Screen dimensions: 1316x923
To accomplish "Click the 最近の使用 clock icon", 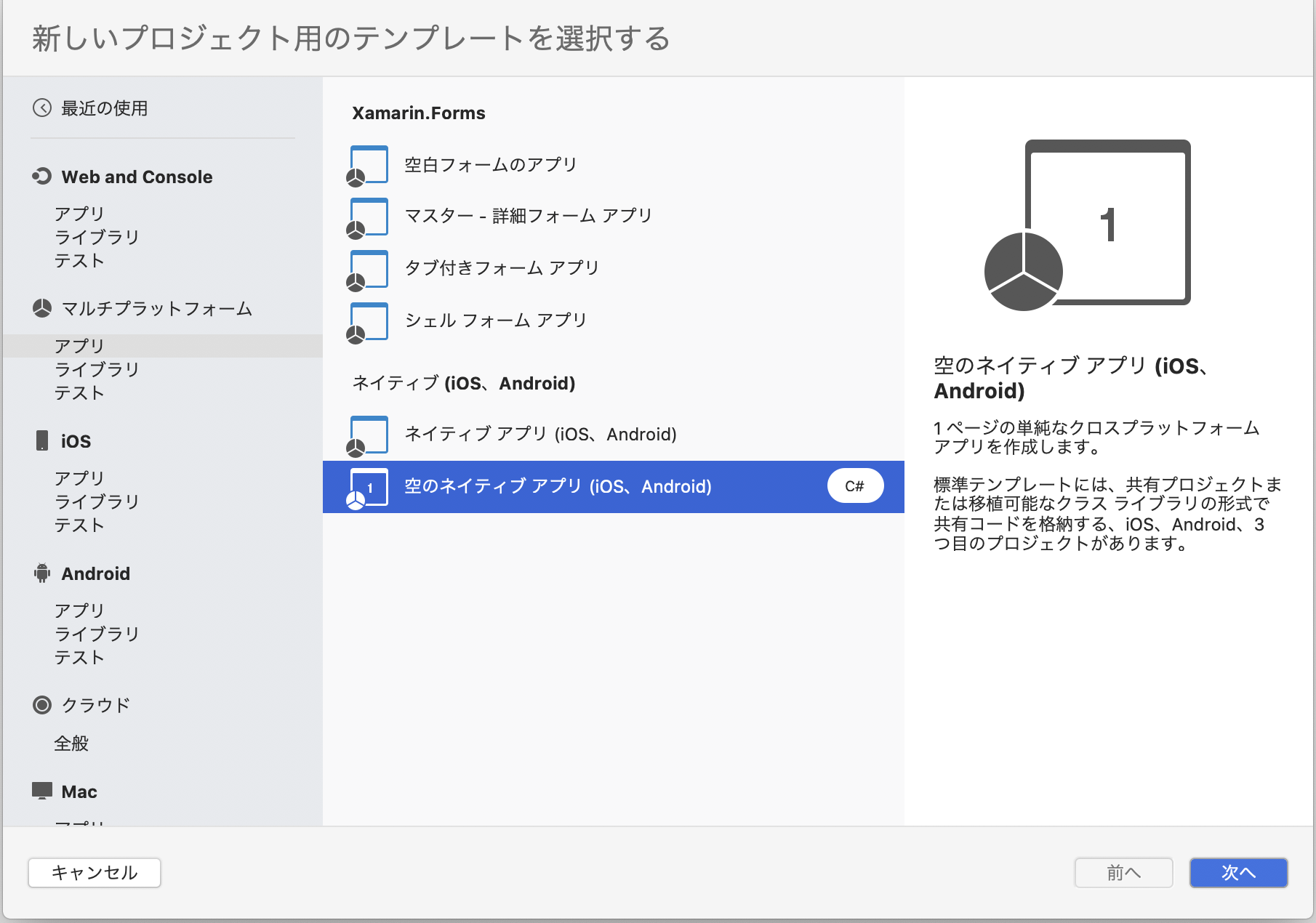I will click(41, 108).
